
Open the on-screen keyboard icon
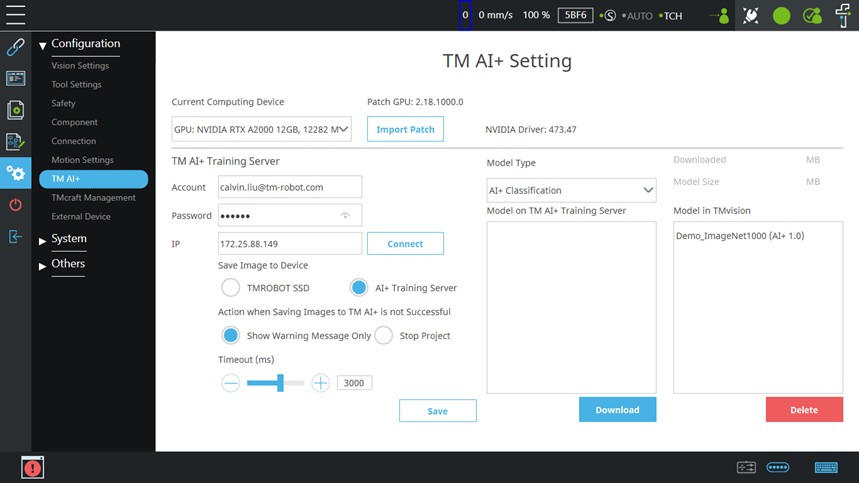pyautogui.click(x=826, y=467)
